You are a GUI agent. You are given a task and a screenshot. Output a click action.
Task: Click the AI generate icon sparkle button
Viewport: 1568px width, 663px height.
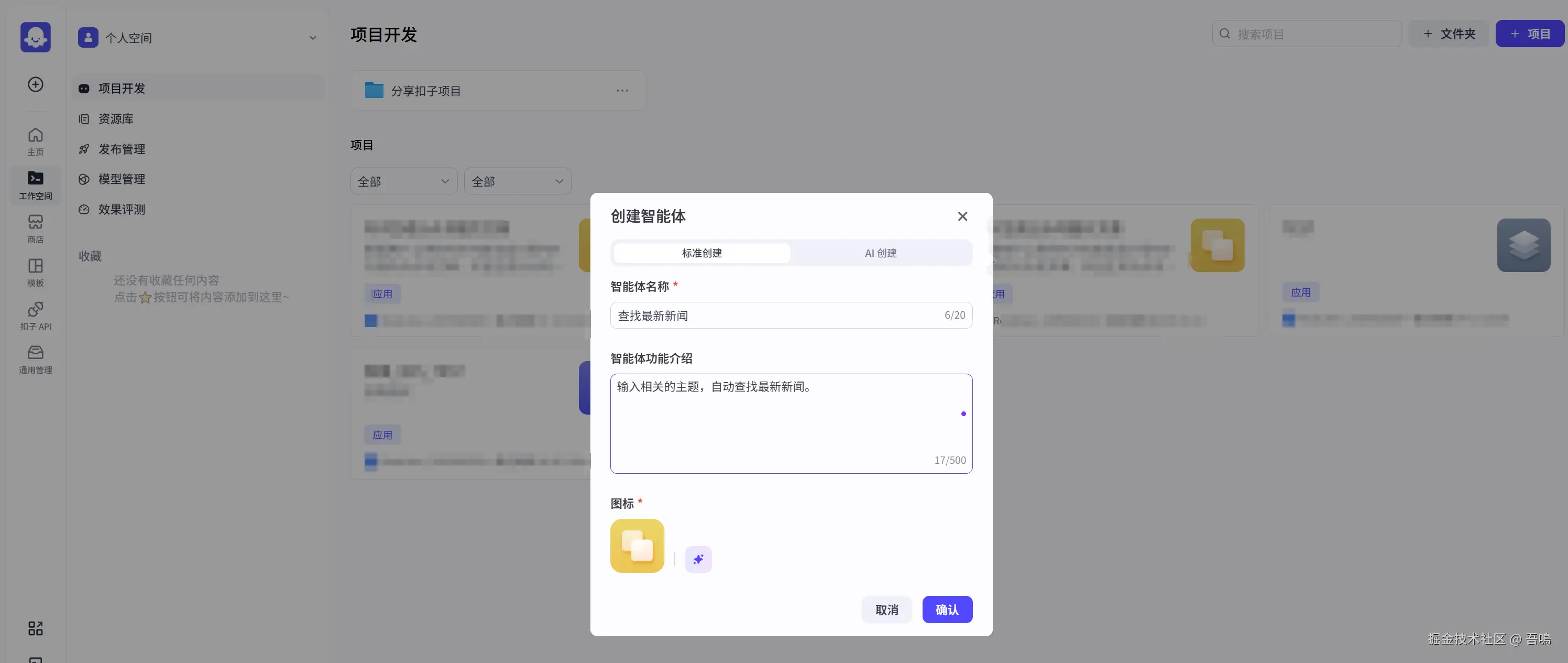698,559
